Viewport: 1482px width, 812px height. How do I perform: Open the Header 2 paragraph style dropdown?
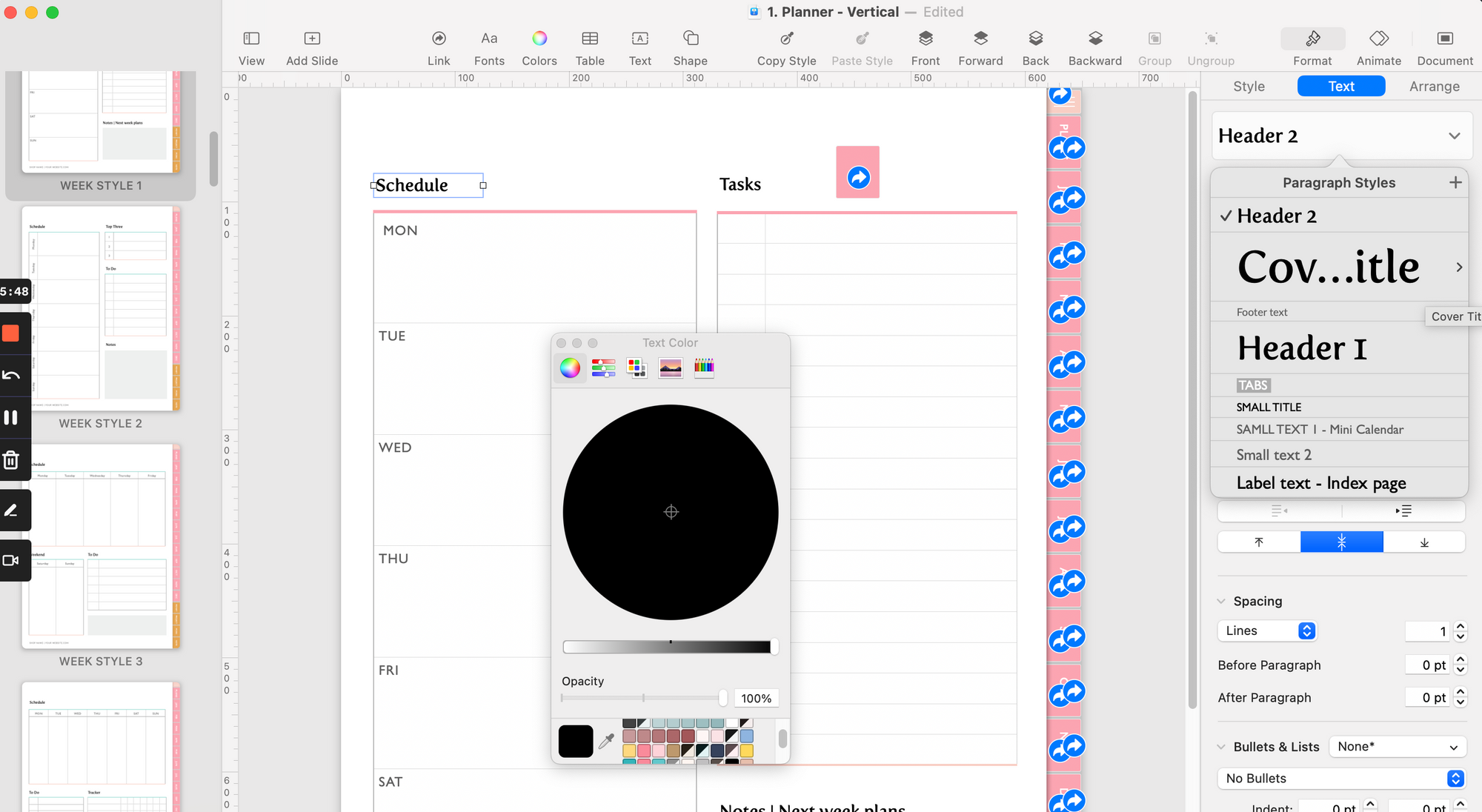pyautogui.click(x=1454, y=136)
